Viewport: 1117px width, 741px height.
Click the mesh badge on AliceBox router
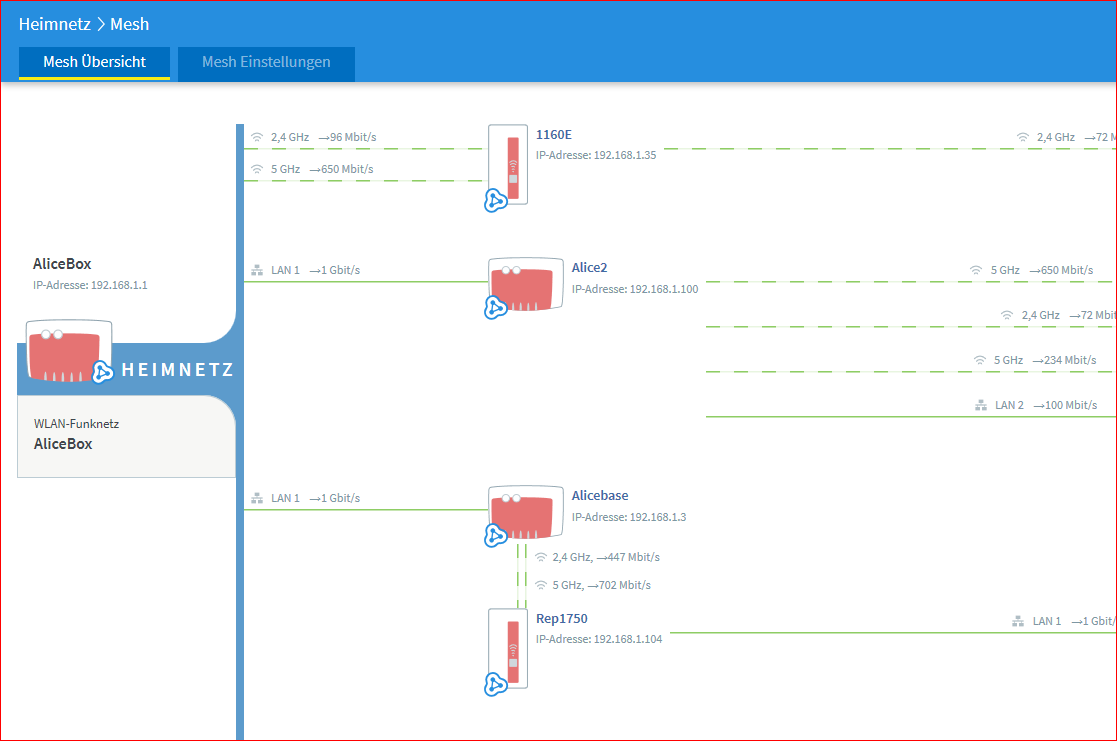click(x=103, y=371)
